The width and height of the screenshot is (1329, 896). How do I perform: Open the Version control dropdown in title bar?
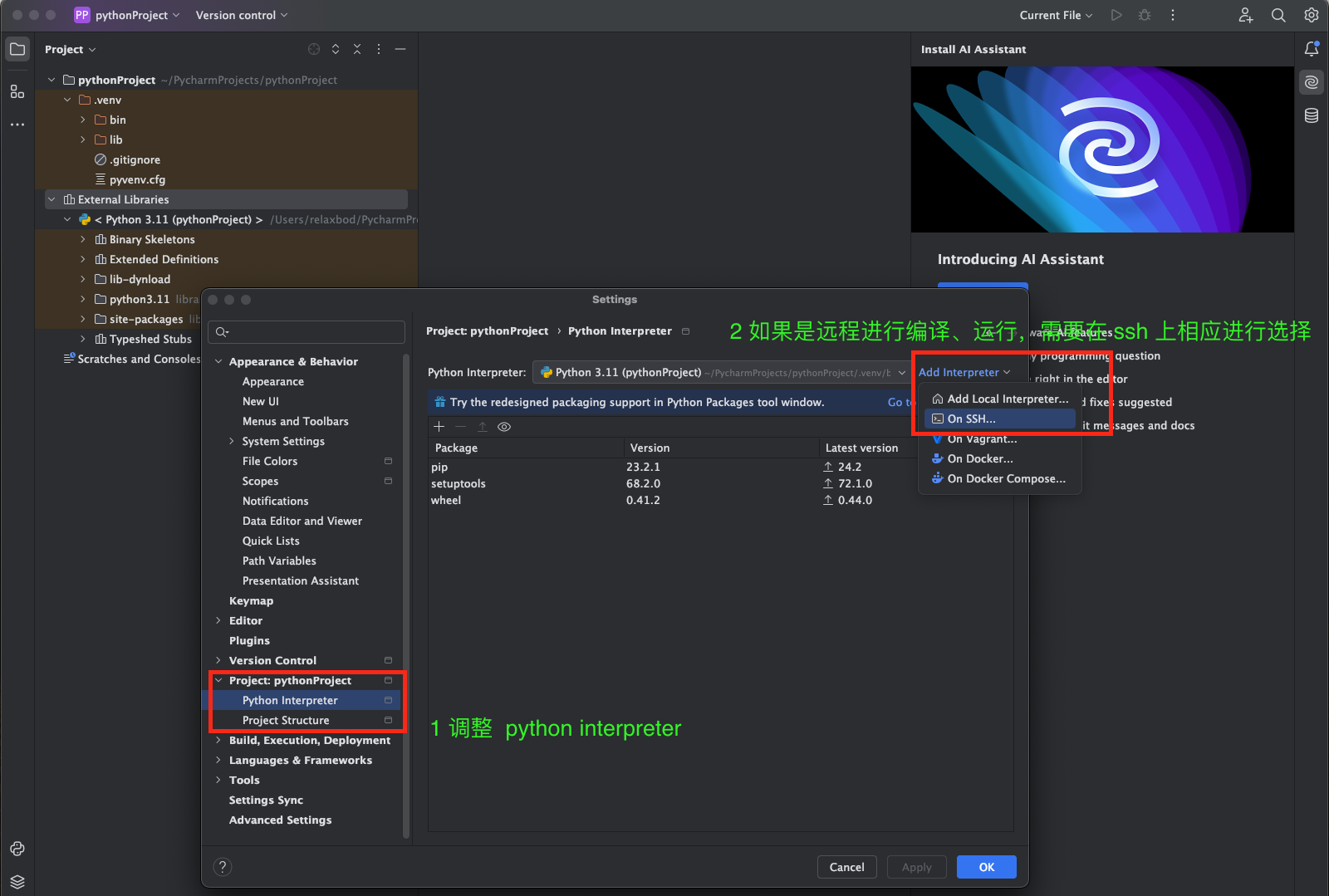point(242,15)
